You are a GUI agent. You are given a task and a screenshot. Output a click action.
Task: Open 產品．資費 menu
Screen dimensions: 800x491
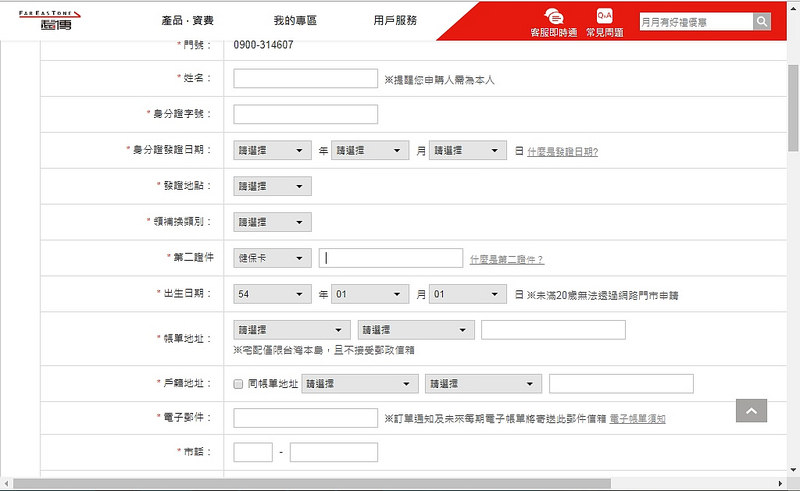187,20
